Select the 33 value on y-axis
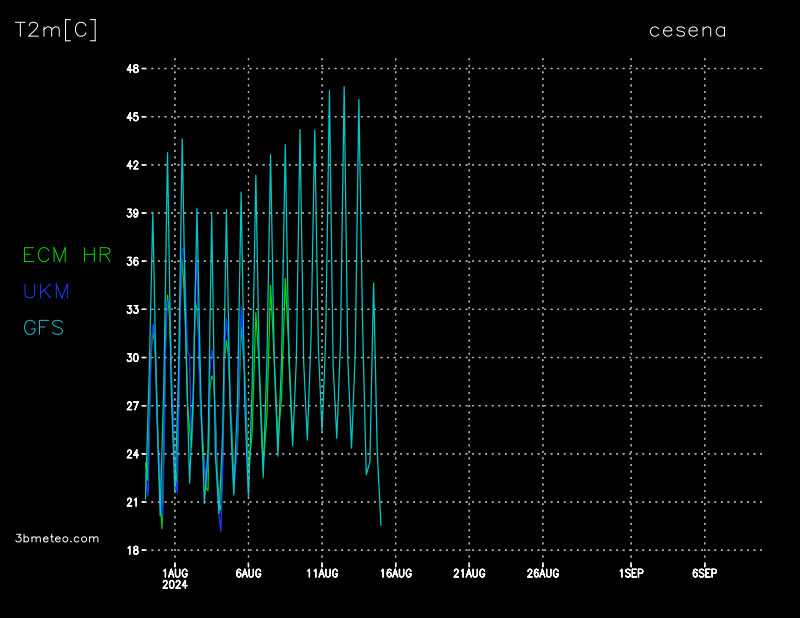The height and width of the screenshot is (618, 800). 132,310
